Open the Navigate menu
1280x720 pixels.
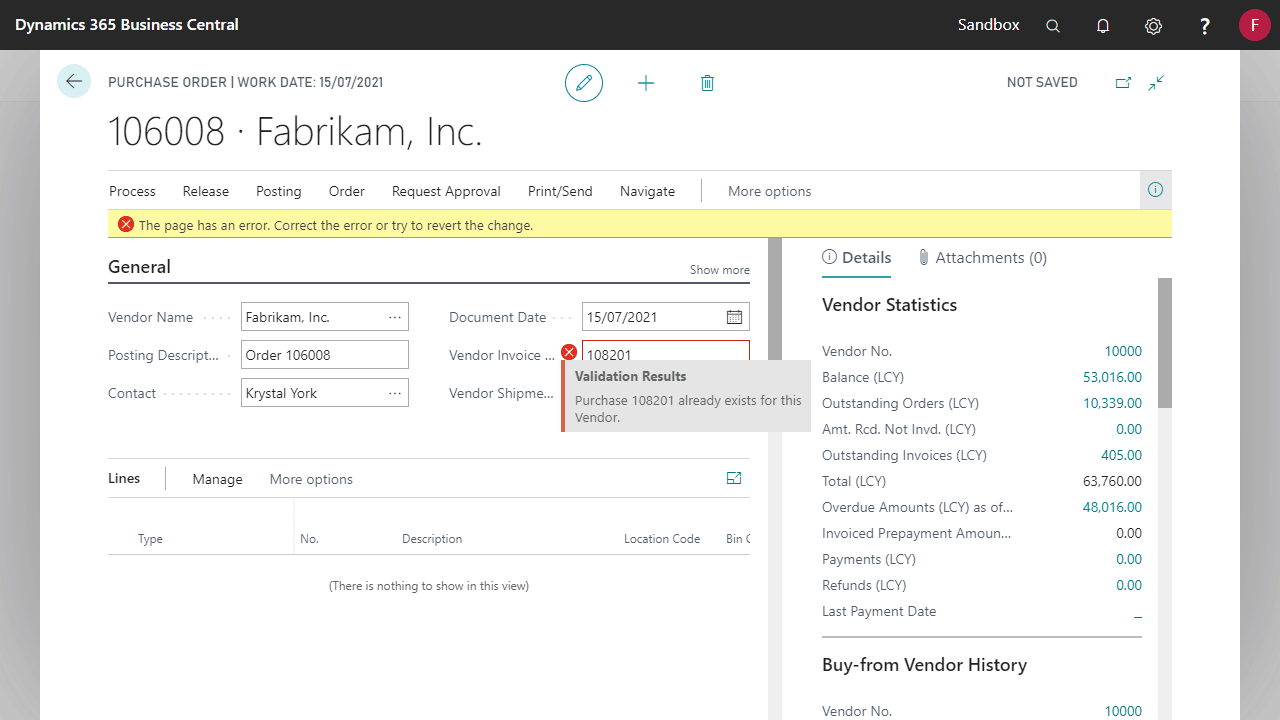coord(647,191)
